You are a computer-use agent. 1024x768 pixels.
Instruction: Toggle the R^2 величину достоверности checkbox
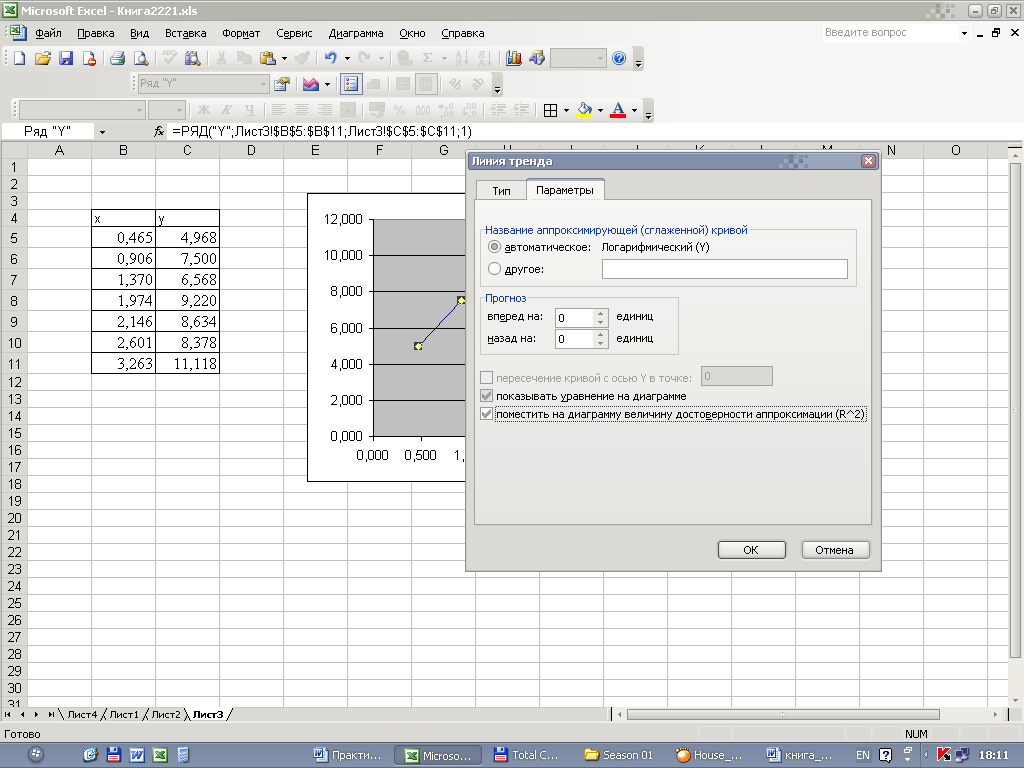pos(486,414)
